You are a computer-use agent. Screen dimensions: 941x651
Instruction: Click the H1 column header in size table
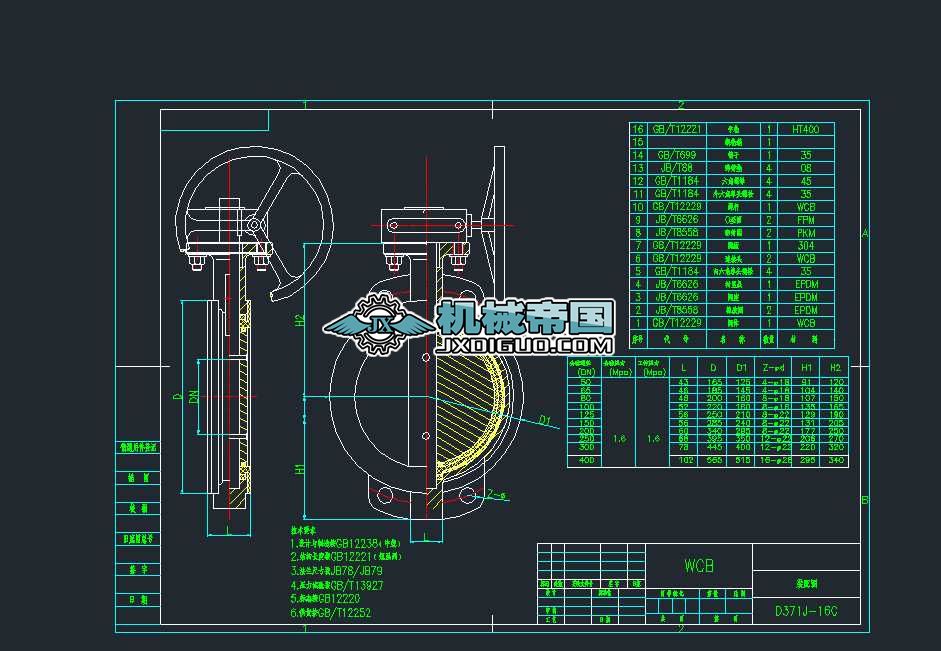point(806,368)
